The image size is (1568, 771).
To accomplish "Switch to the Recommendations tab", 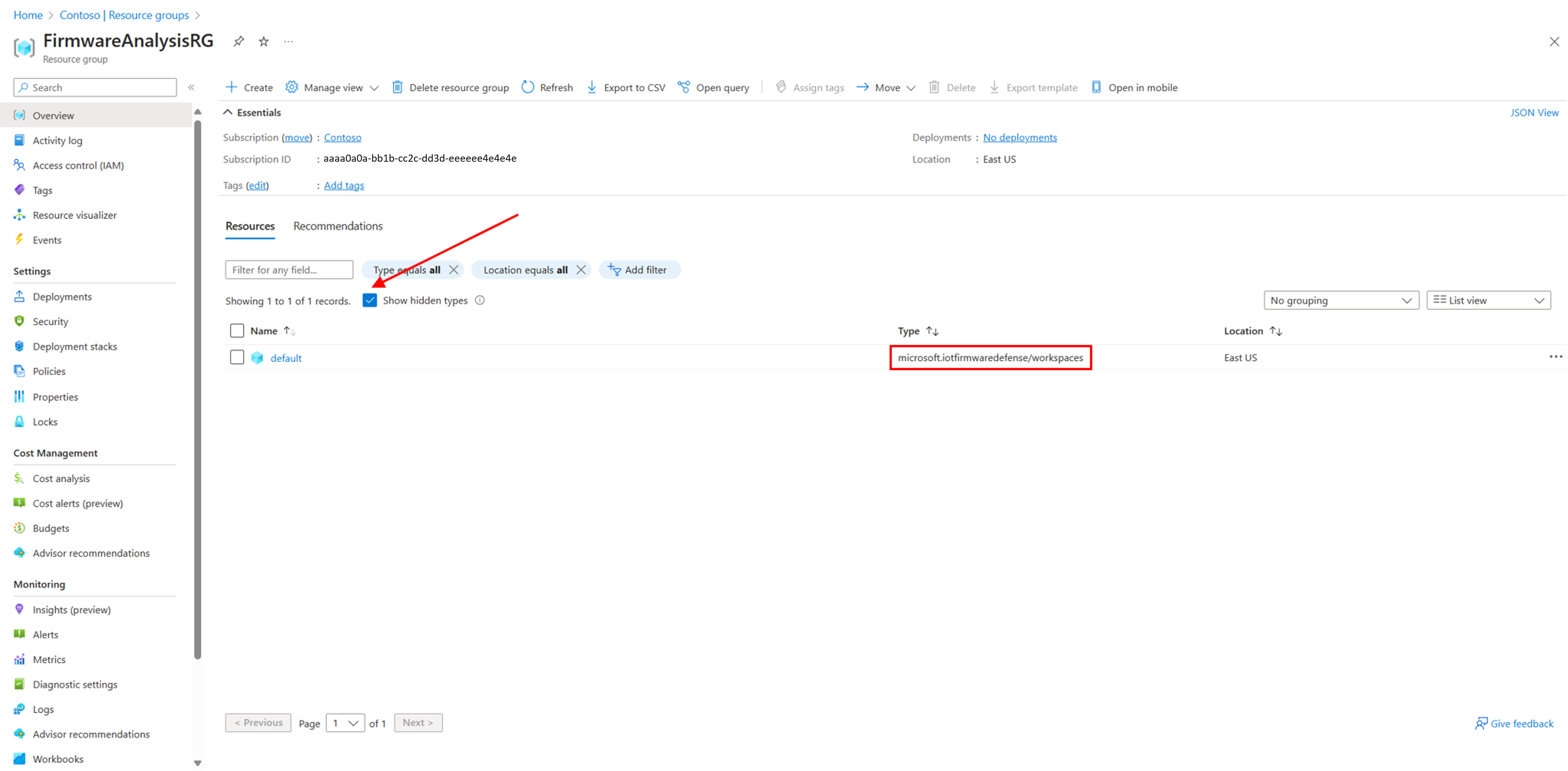I will coord(338,226).
